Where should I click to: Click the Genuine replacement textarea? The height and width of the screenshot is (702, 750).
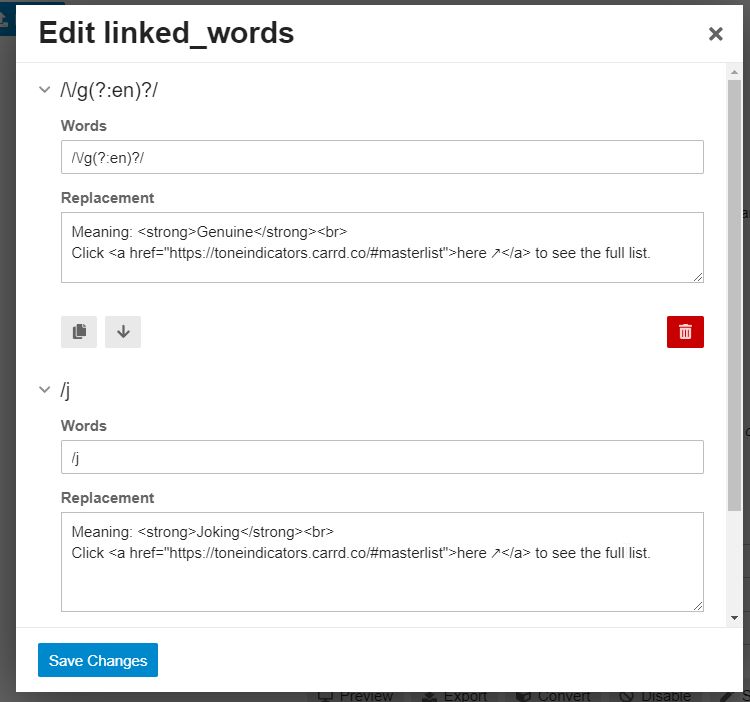pos(382,247)
